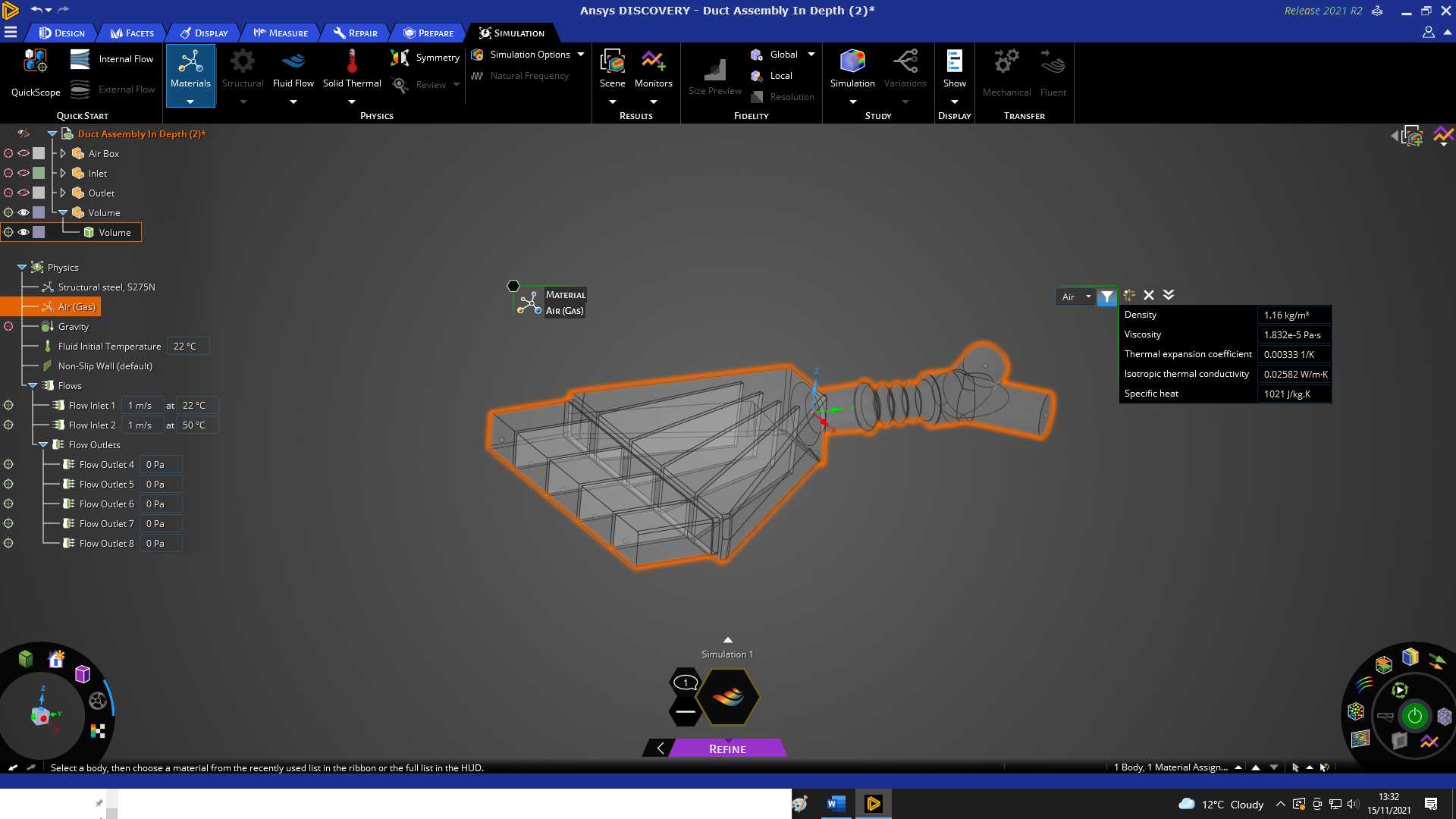1456x819 pixels.
Task: Click the user account icon
Action: coord(1428,33)
